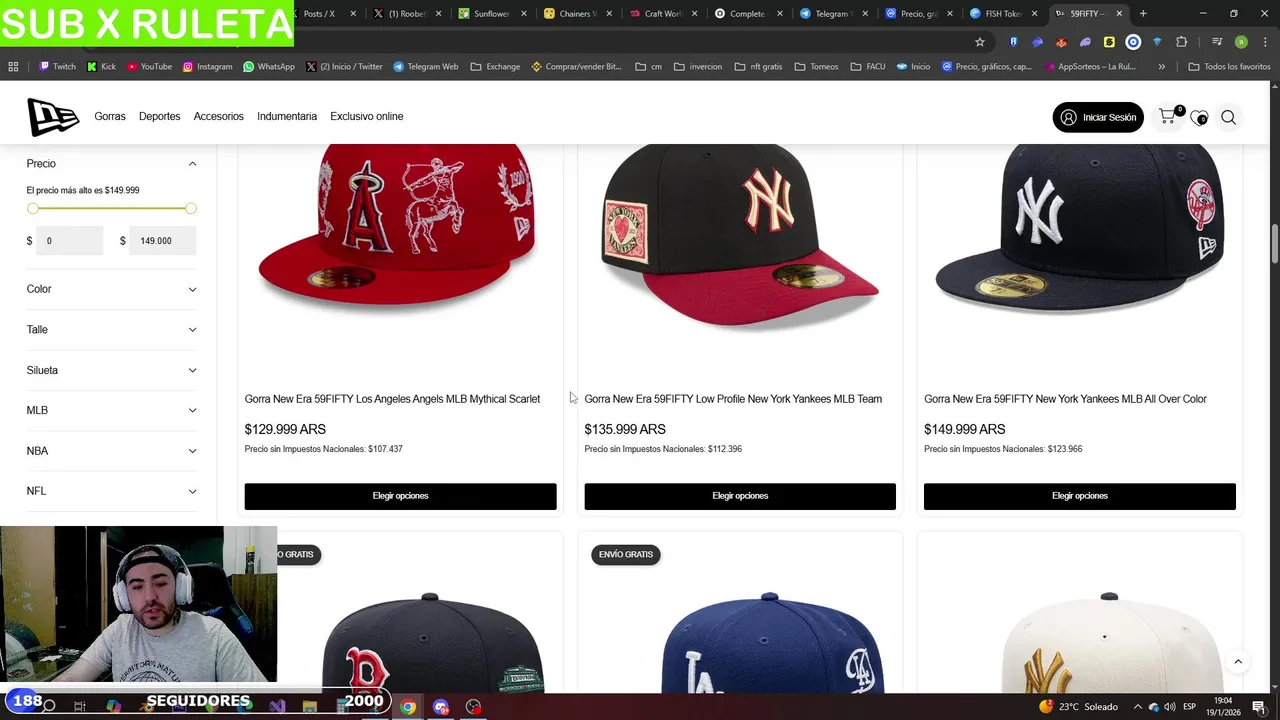The height and width of the screenshot is (720, 1280).
Task: Click the scroll-to-top arrow button
Action: [x=1238, y=662]
